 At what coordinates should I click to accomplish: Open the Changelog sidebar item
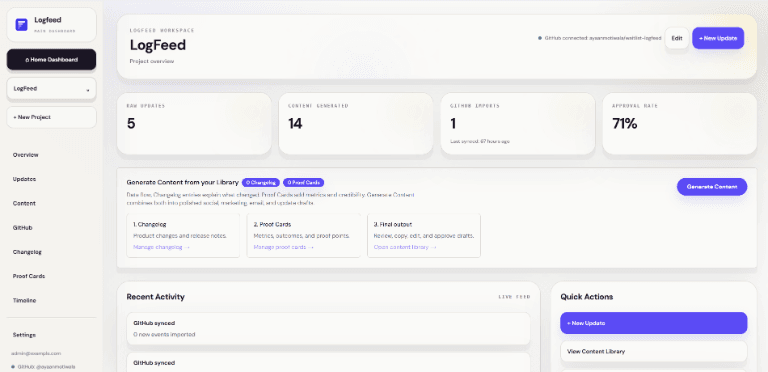coord(27,252)
